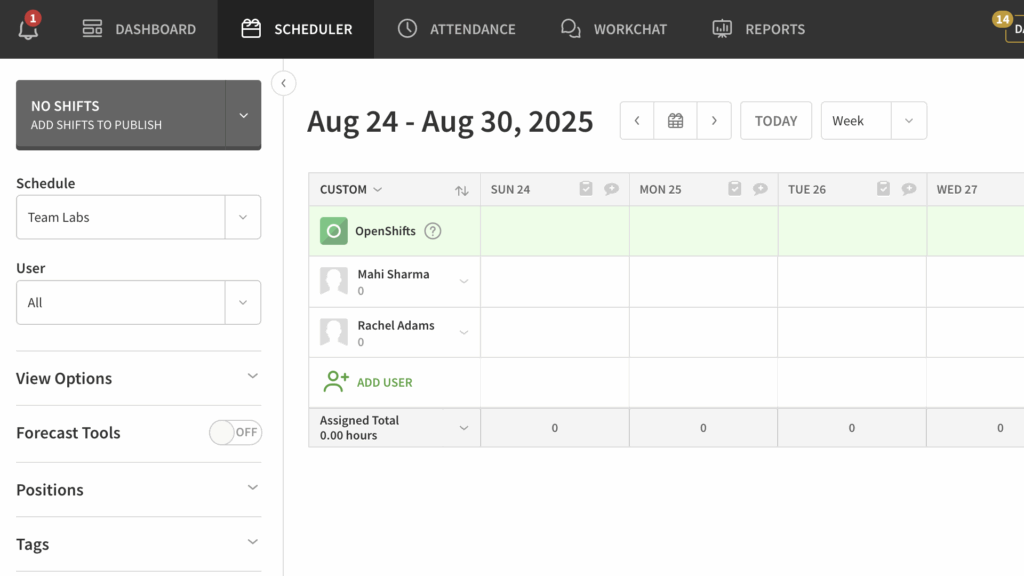1024x576 pixels.
Task: Click Mahi Sharma's Sunday 24 shift cell
Action: [x=554, y=282]
